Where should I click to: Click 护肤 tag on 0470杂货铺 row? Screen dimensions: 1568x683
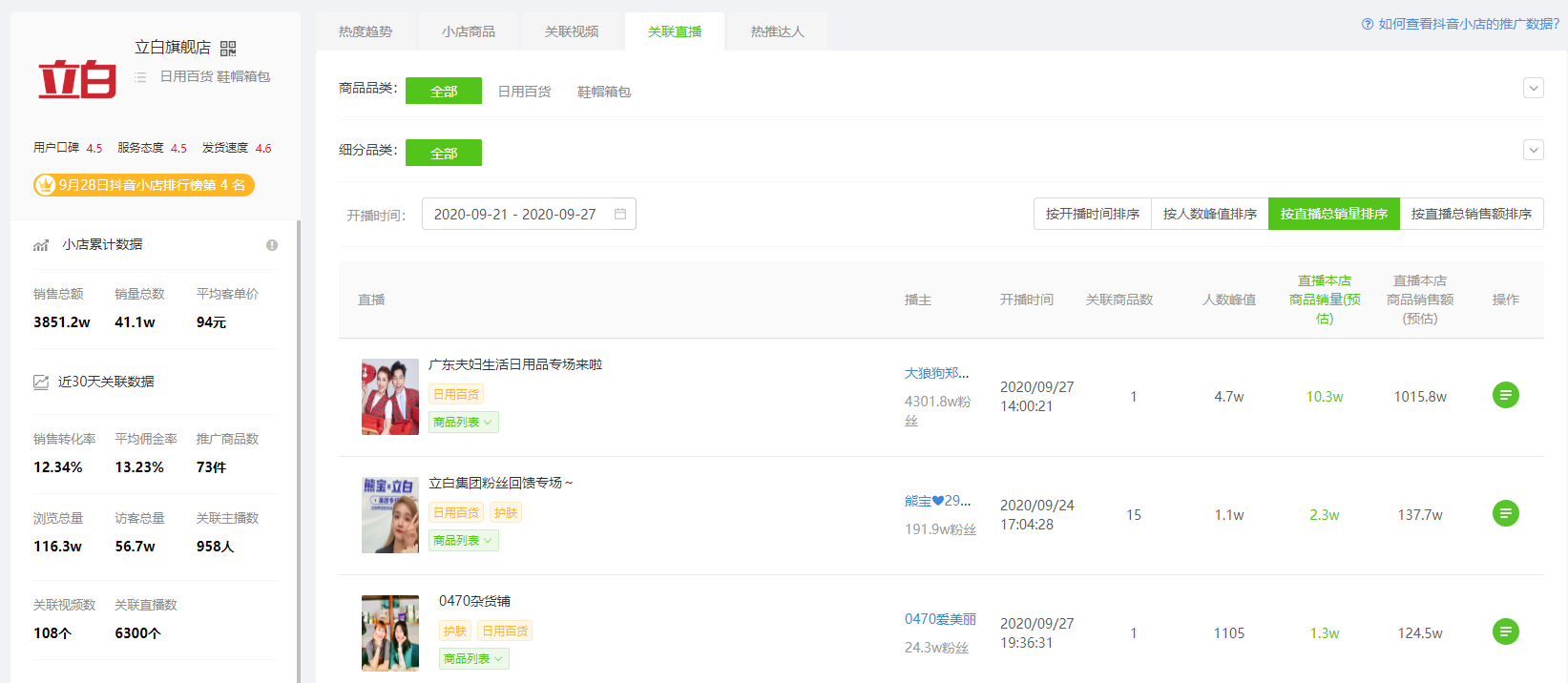point(455,631)
